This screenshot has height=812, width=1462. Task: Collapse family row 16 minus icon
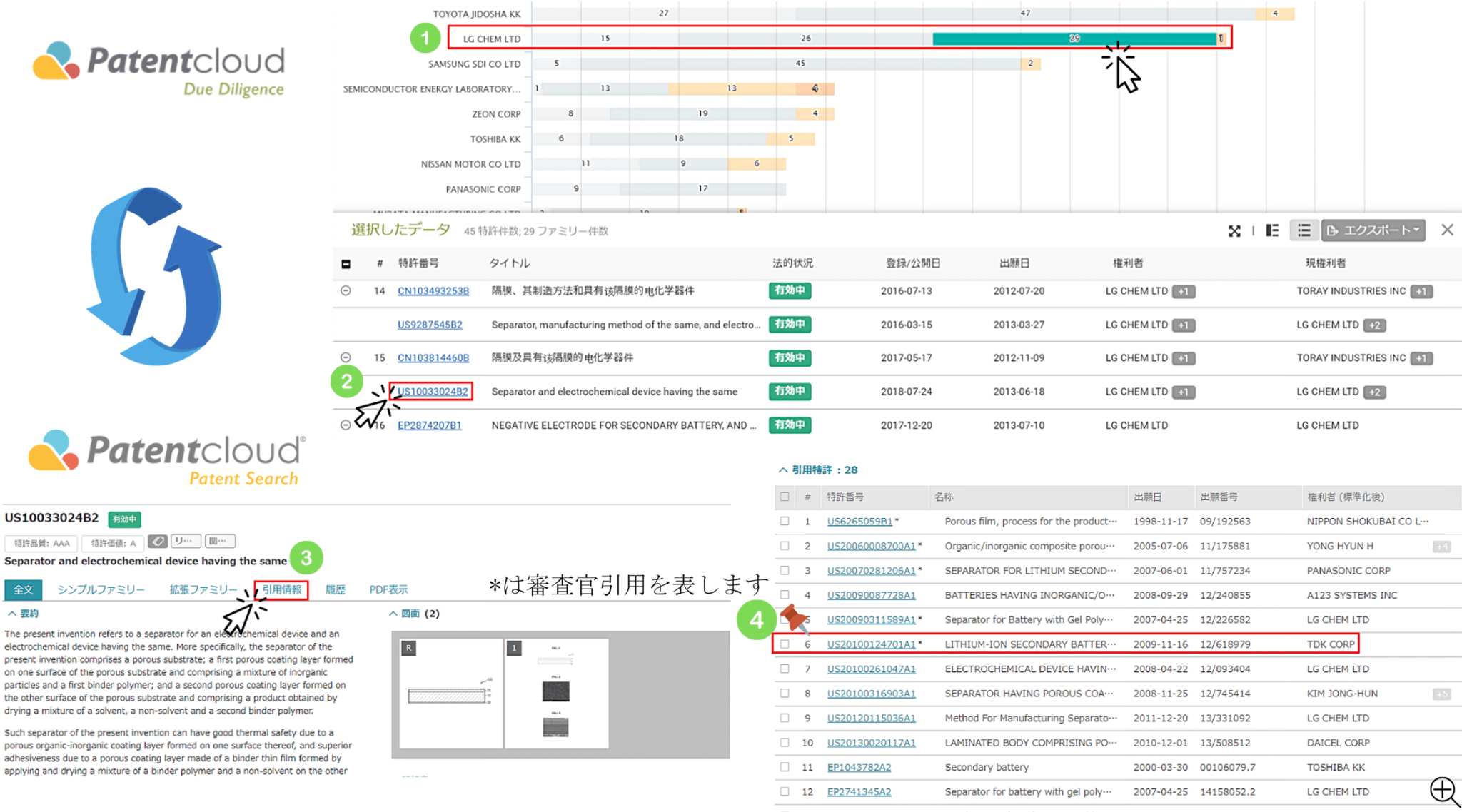point(346,425)
